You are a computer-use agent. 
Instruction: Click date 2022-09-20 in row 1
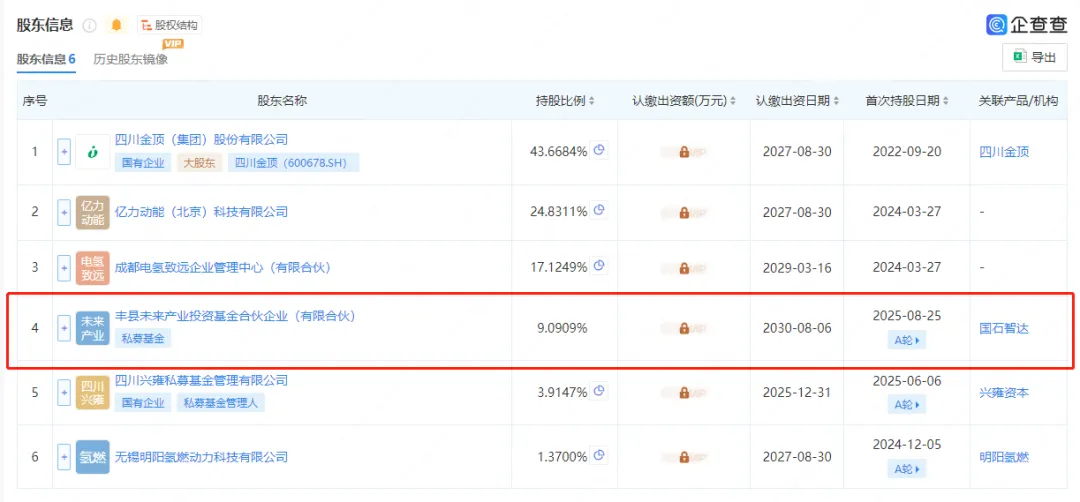tap(907, 152)
